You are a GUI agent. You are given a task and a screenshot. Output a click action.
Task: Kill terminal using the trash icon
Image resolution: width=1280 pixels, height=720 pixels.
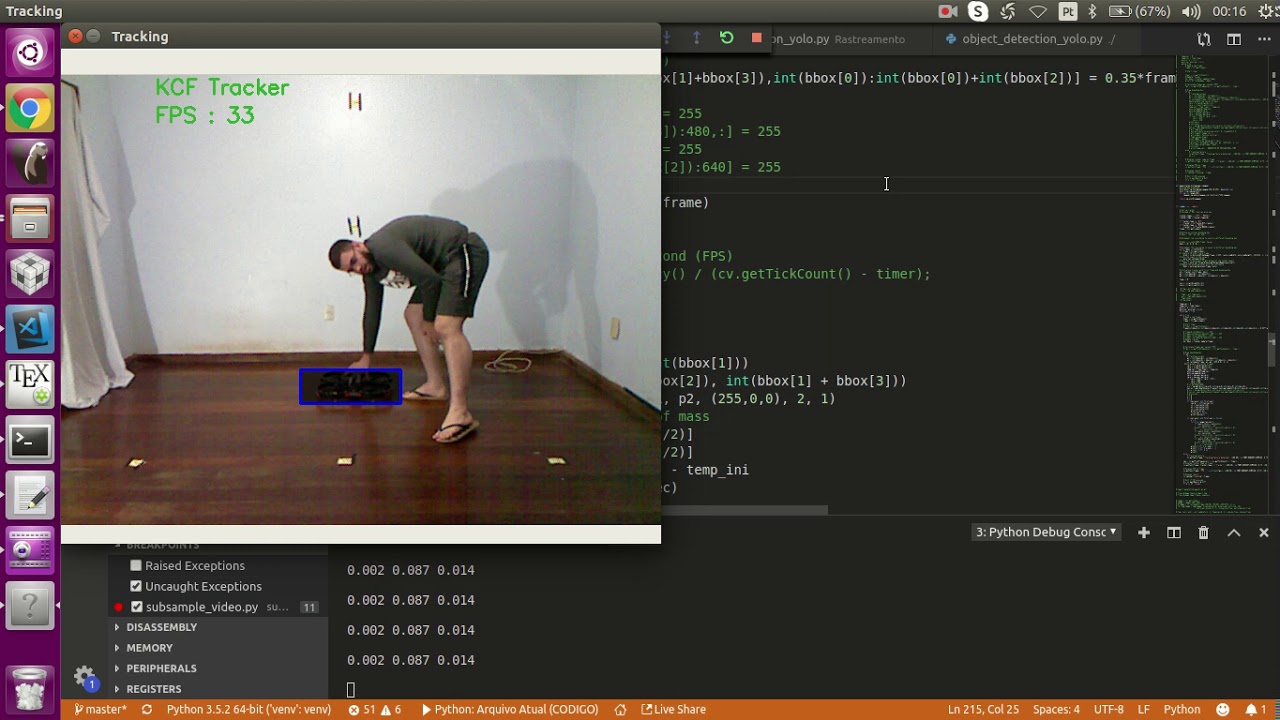click(x=1204, y=533)
